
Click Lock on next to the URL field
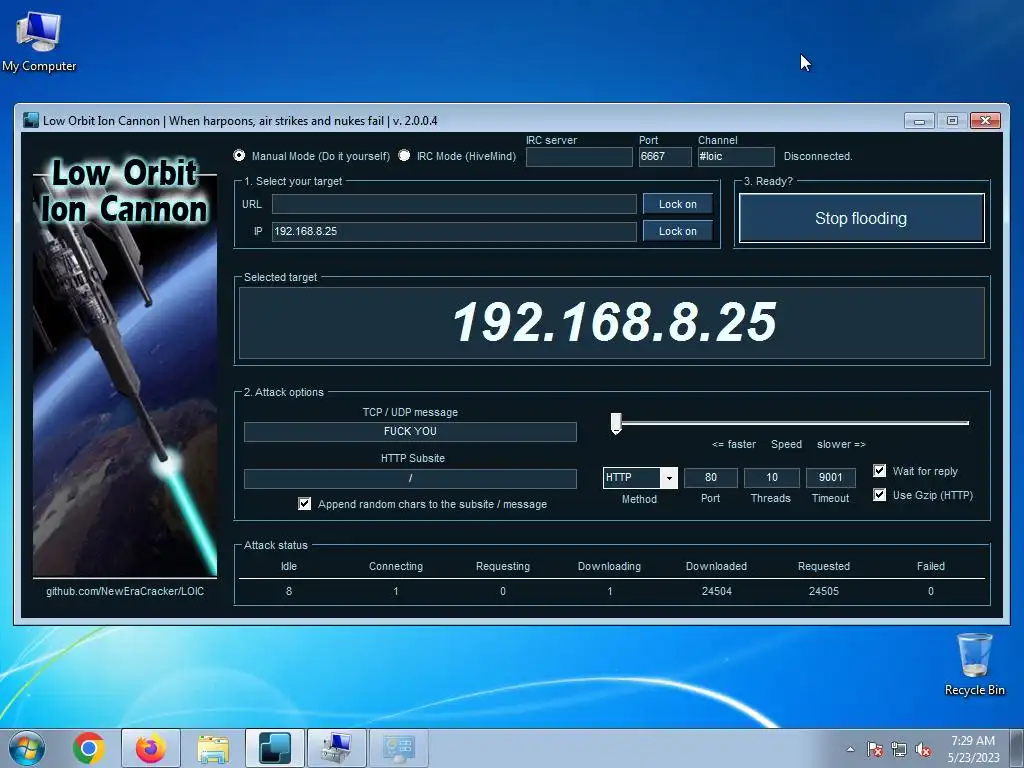(677, 204)
